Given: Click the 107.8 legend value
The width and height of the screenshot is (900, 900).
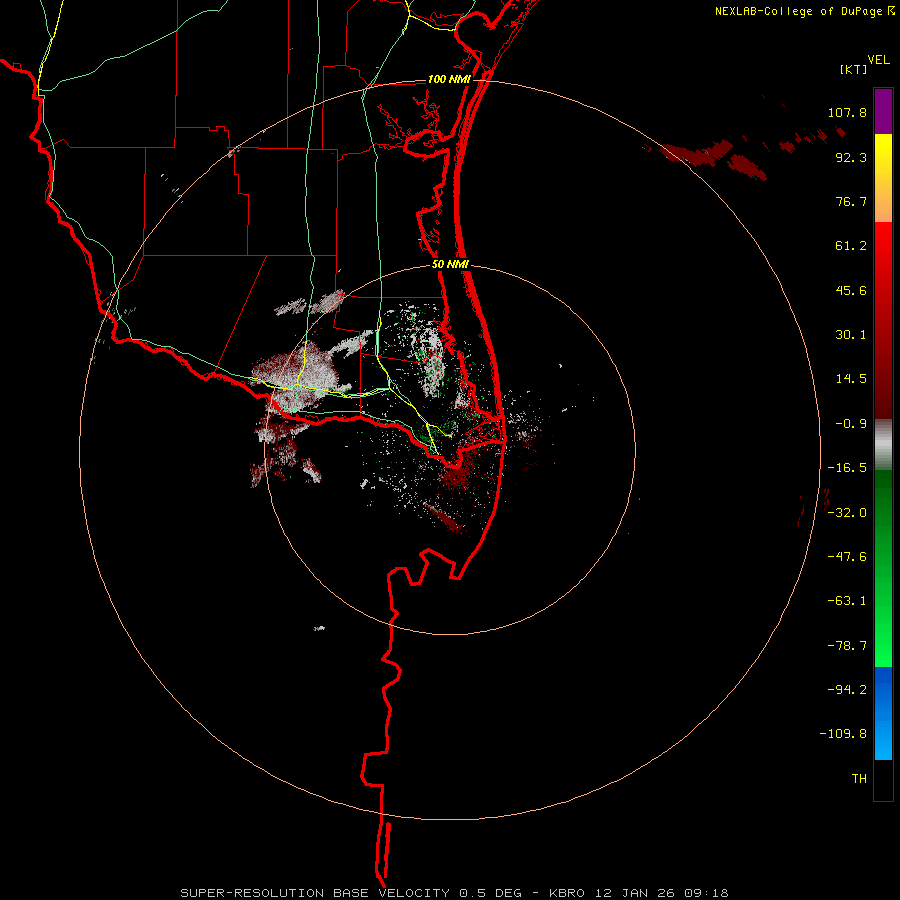Looking at the screenshot, I should click(847, 112).
